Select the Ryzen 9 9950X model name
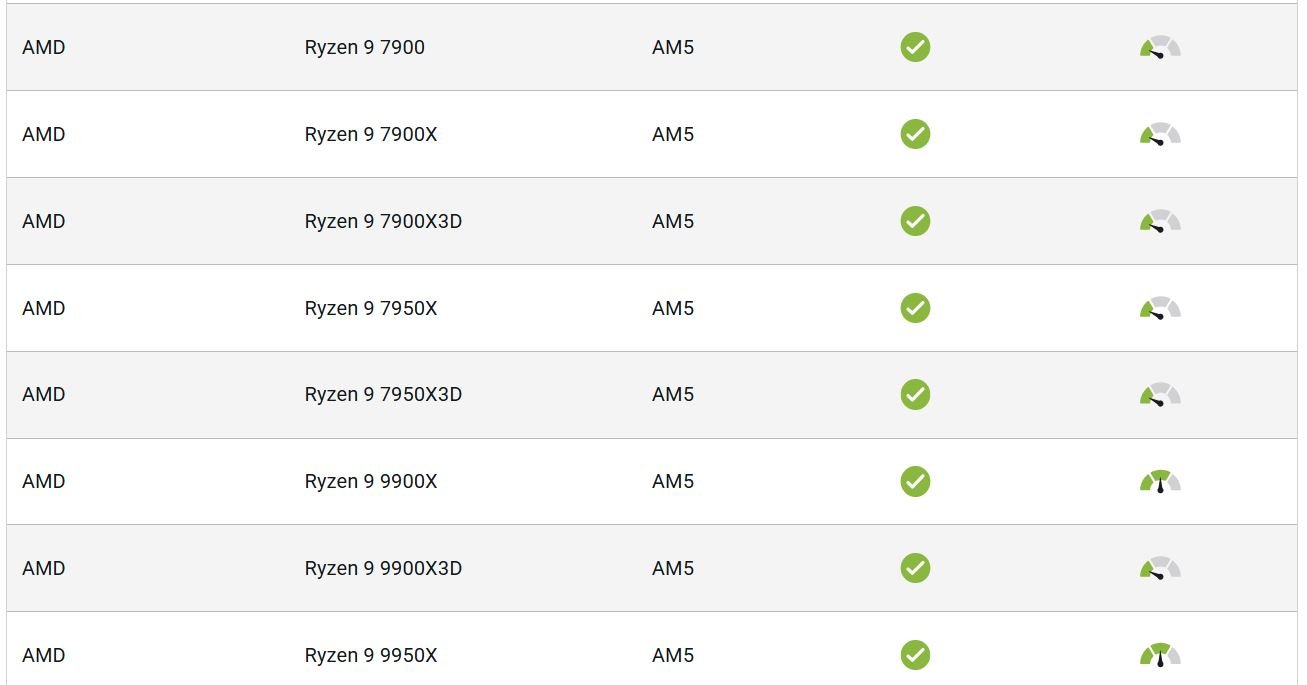 (x=370, y=655)
